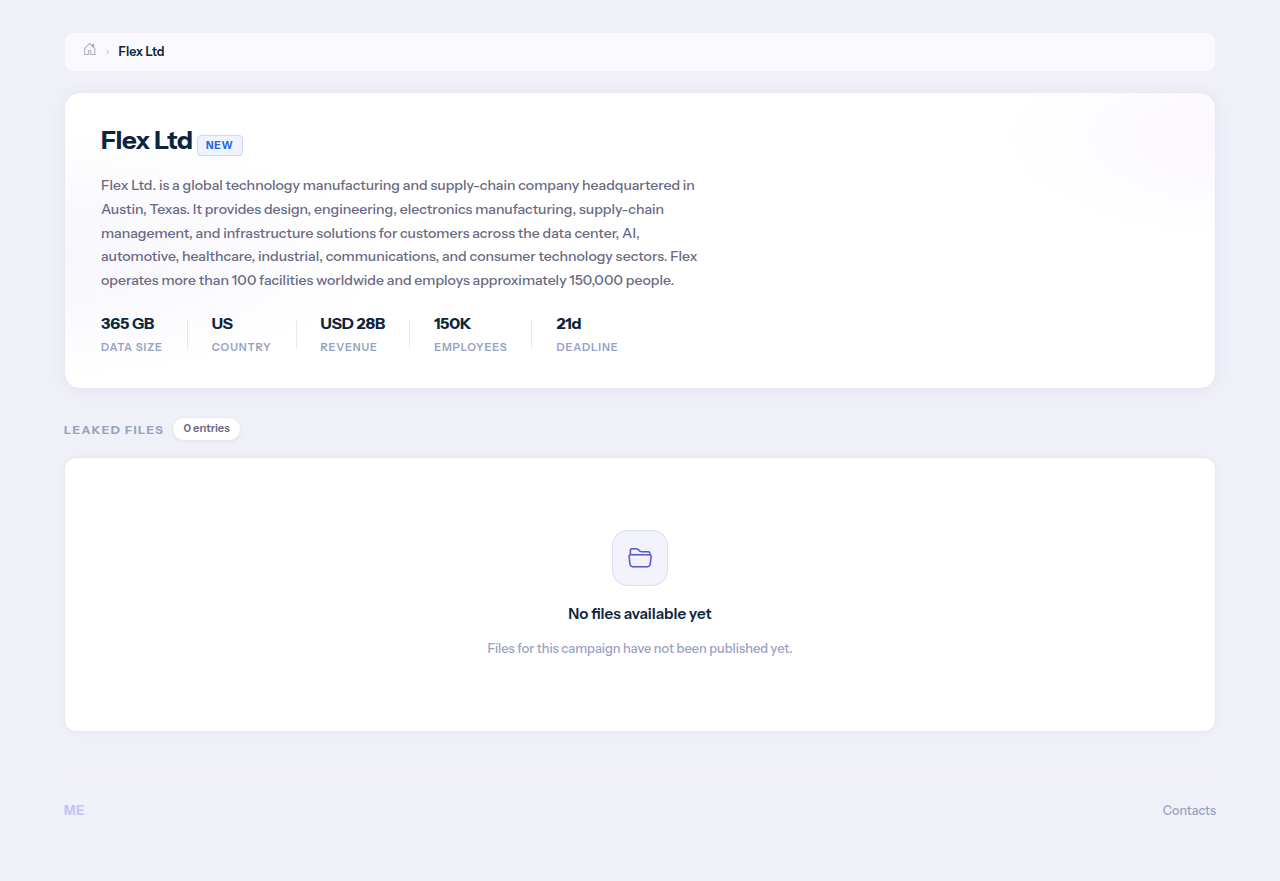Click the LEAKED FILES section label

(114, 430)
